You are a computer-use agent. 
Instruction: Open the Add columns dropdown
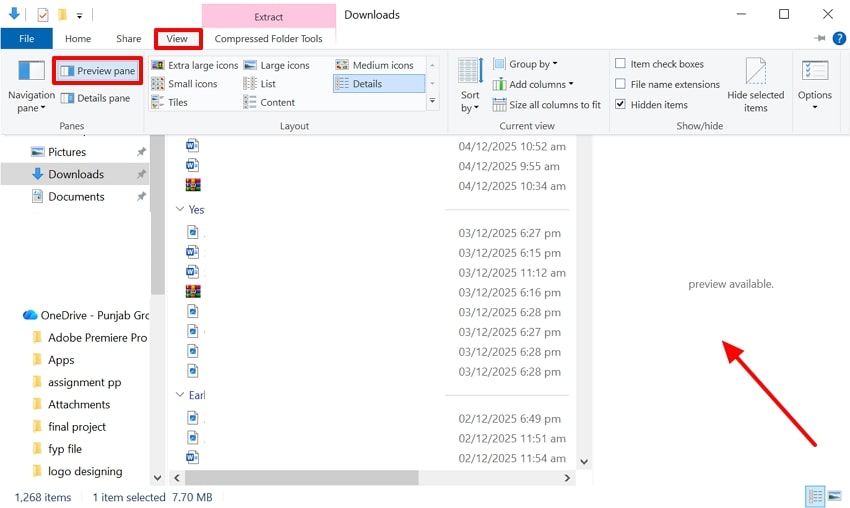533,85
